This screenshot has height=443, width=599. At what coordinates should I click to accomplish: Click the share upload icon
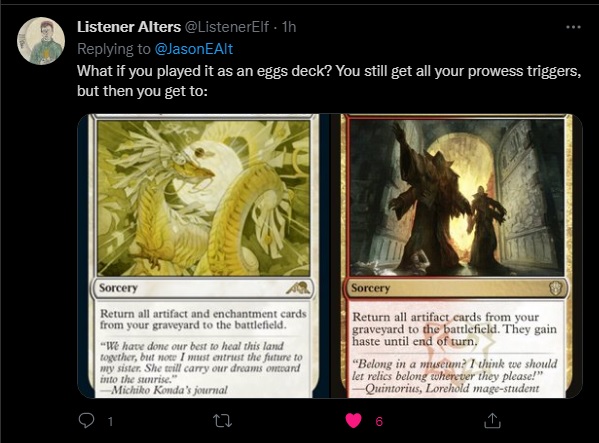(492, 420)
